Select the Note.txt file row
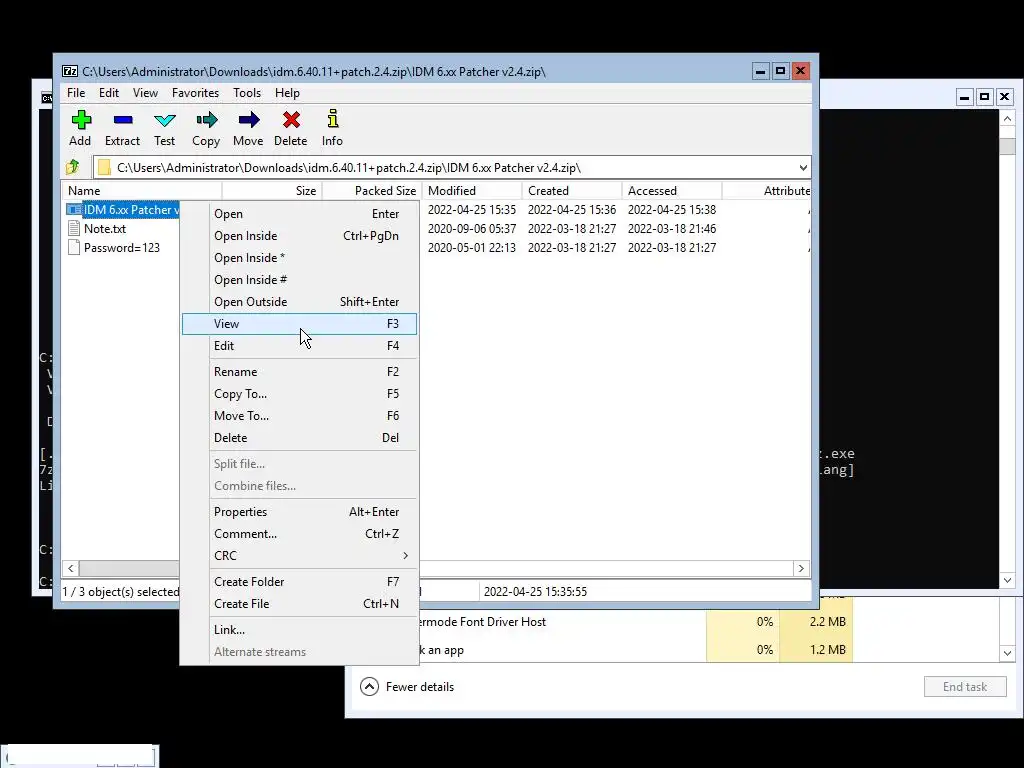 pyautogui.click(x=105, y=229)
